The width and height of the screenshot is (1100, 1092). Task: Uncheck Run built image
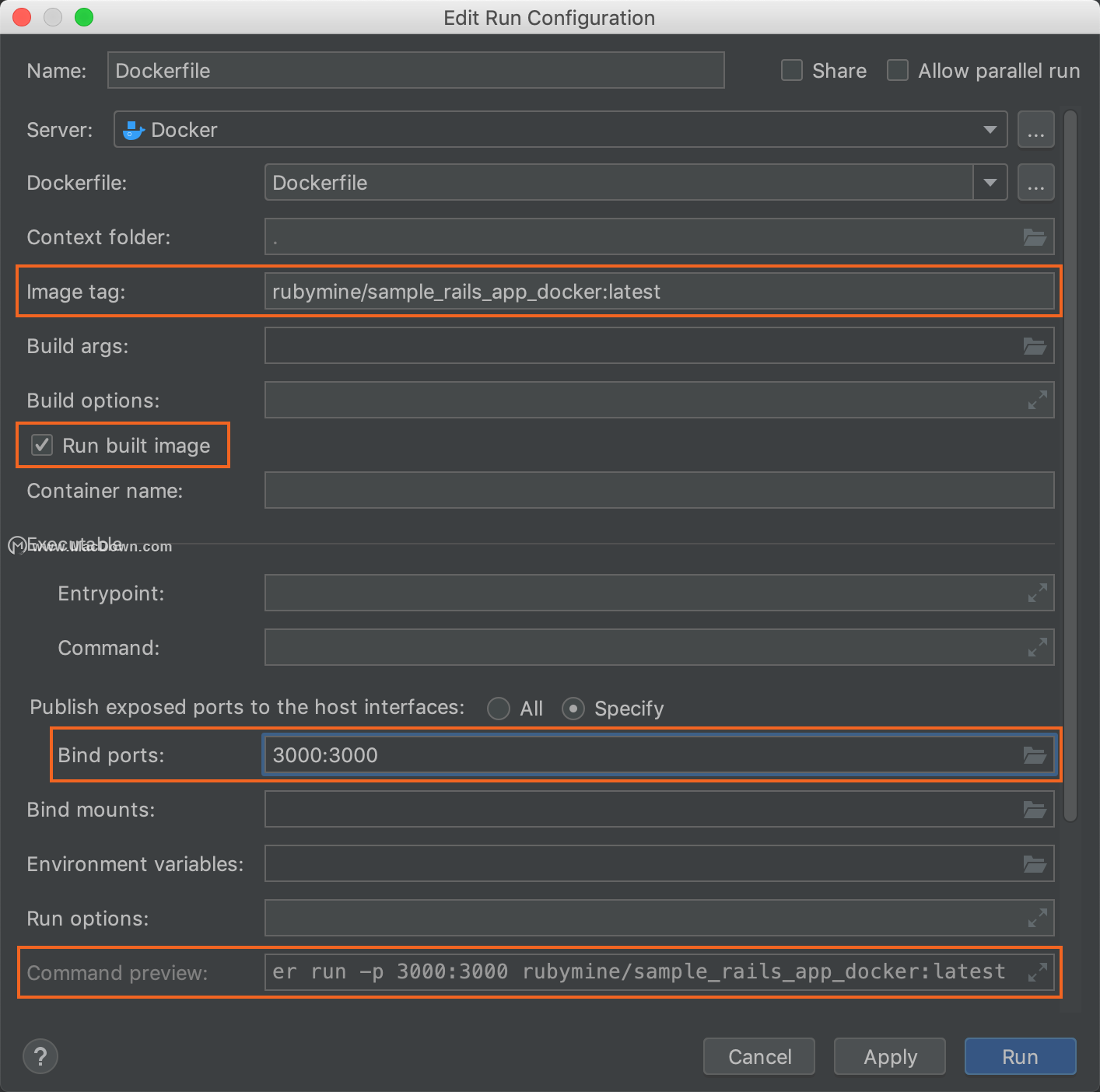[42, 446]
